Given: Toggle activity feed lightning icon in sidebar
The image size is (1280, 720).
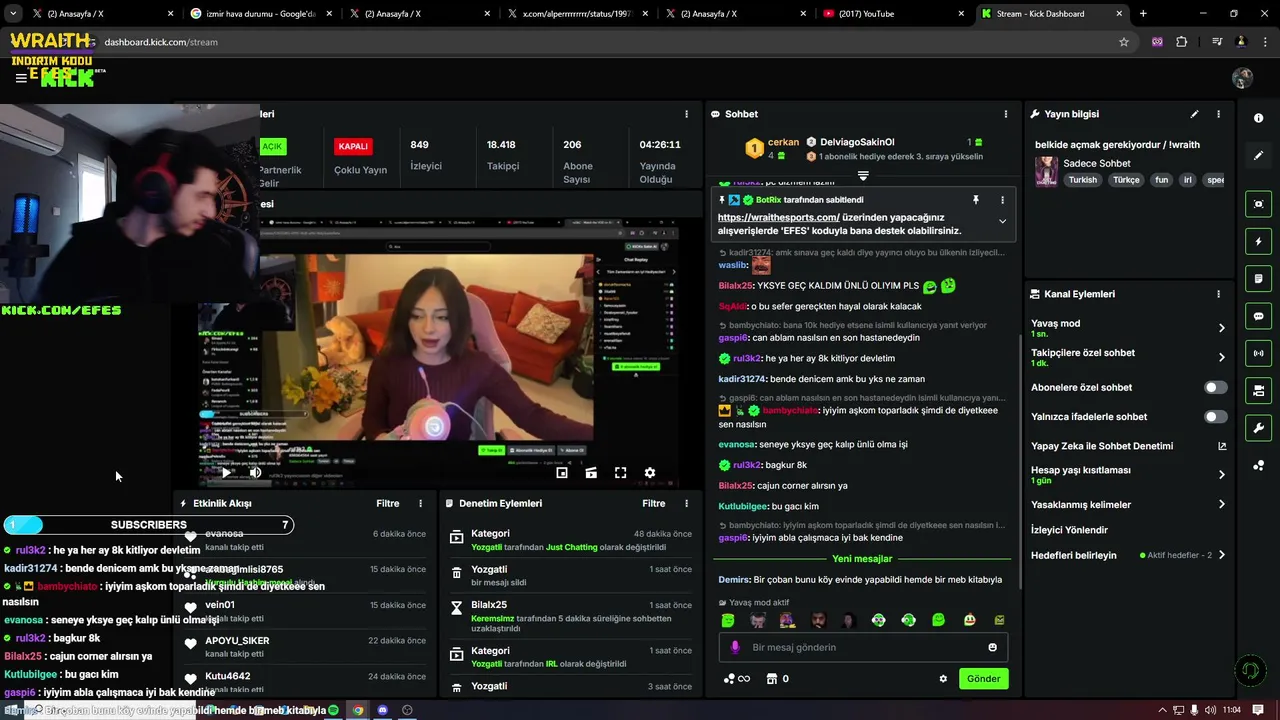Looking at the screenshot, I should tap(1258, 241).
